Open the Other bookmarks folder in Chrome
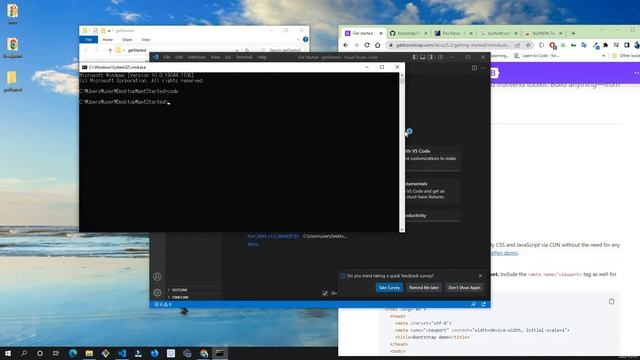The image size is (640, 360). (626, 56)
